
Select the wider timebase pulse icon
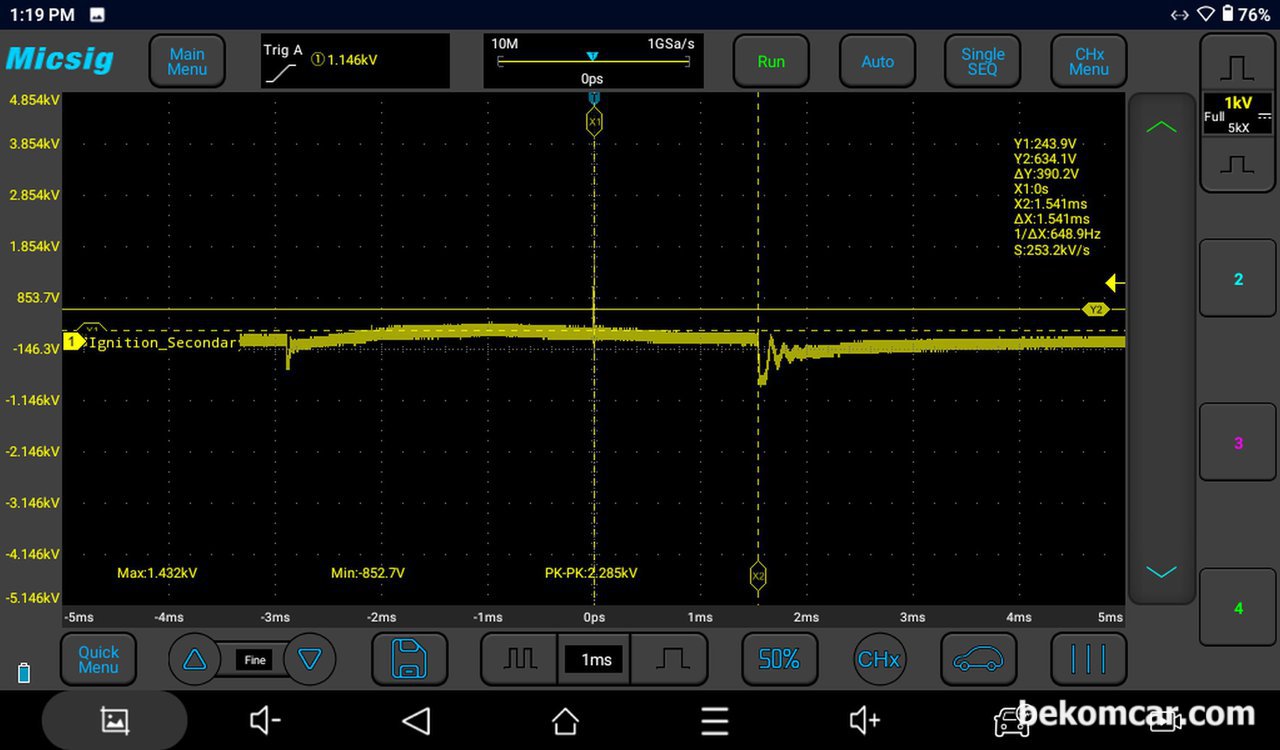tap(672, 660)
